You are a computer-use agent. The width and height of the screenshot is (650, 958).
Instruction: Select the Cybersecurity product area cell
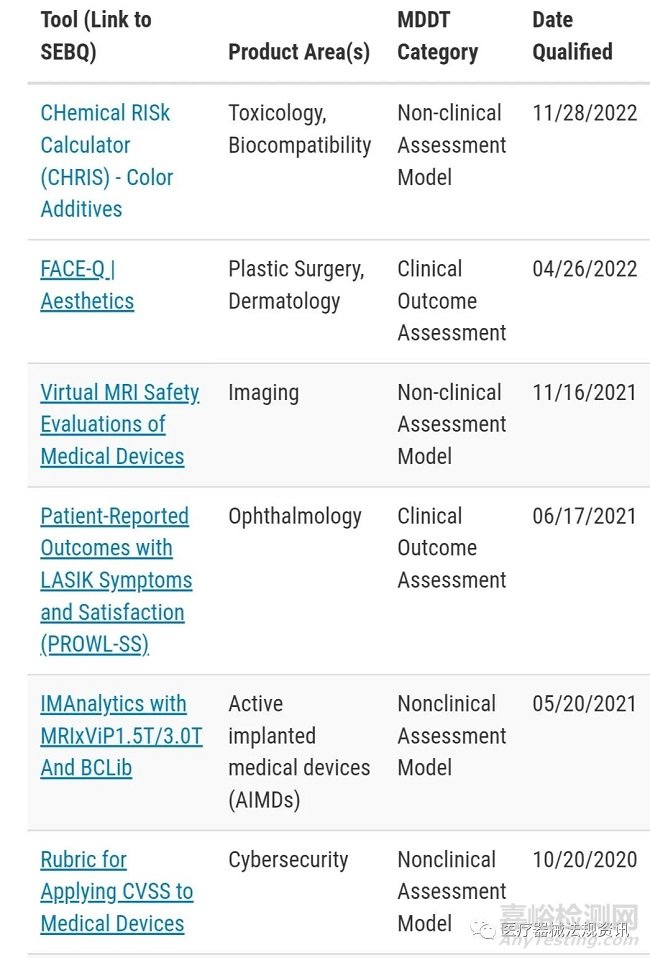288,860
